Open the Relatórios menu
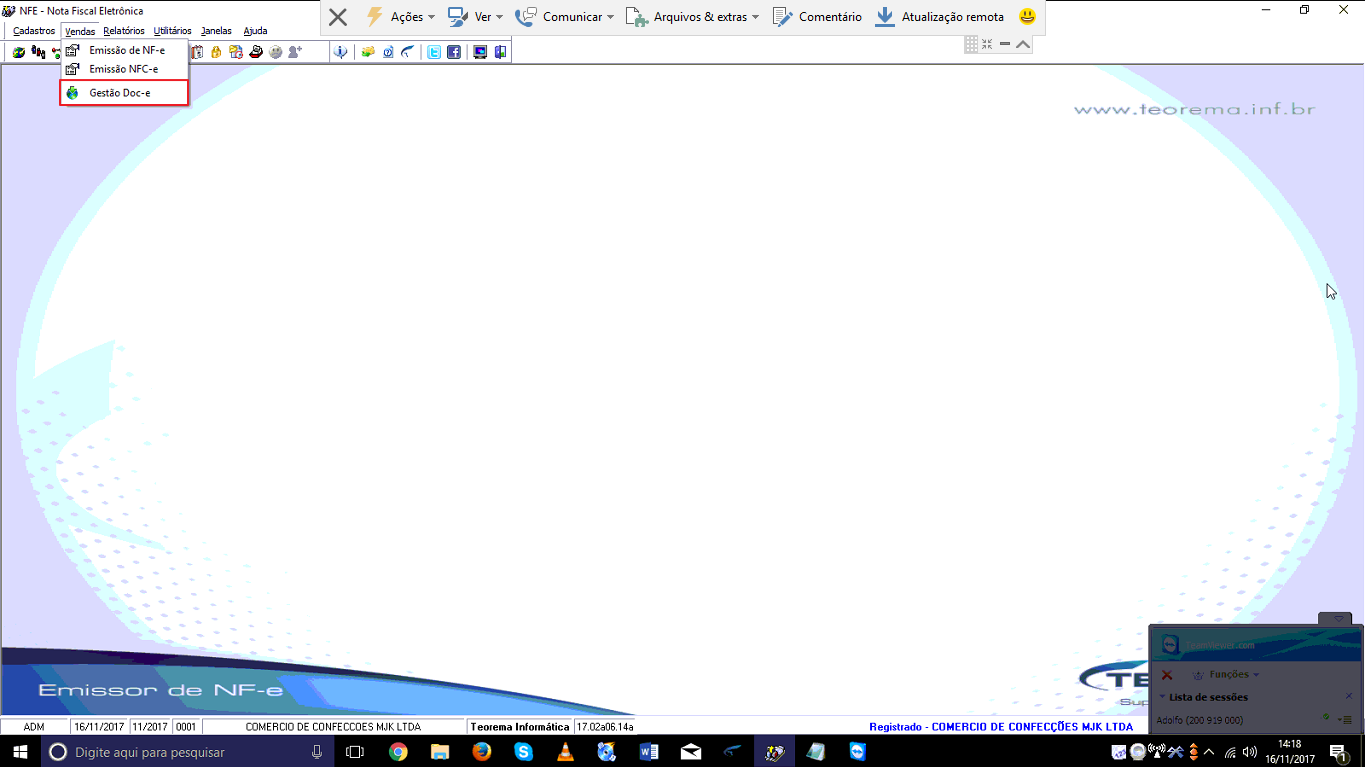This screenshot has width=1365, height=767. point(124,31)
